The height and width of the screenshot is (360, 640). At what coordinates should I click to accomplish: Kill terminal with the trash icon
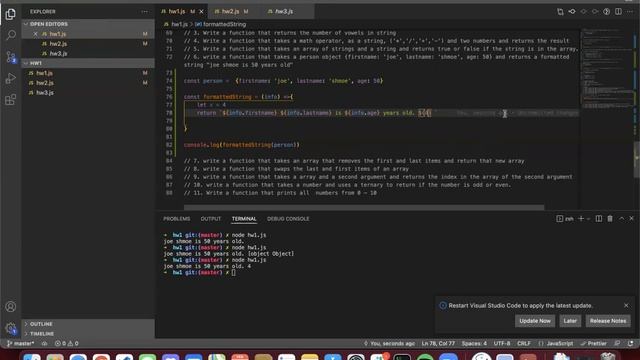pos(610,219)
